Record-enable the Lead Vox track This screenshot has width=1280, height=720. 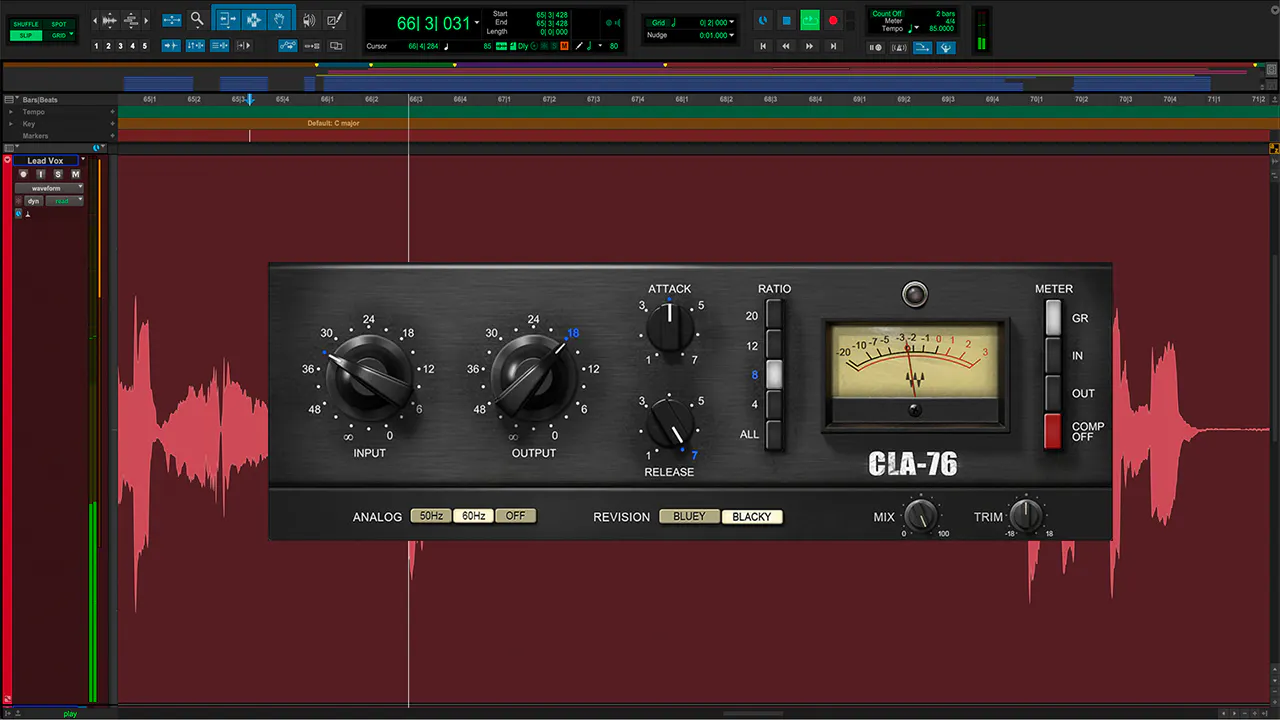23,174
